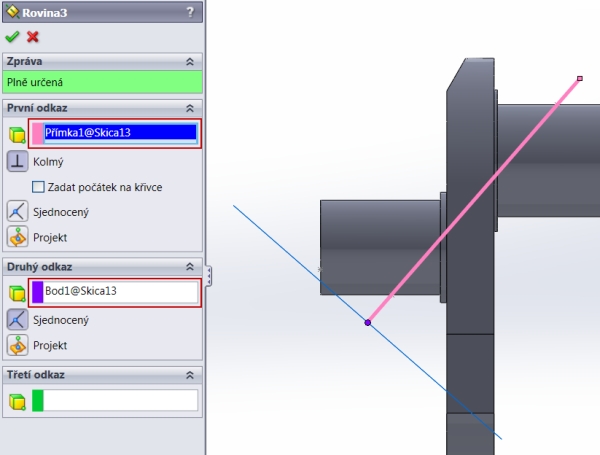Toggle Sjednocený under První odkaz

tap(17, 211)
